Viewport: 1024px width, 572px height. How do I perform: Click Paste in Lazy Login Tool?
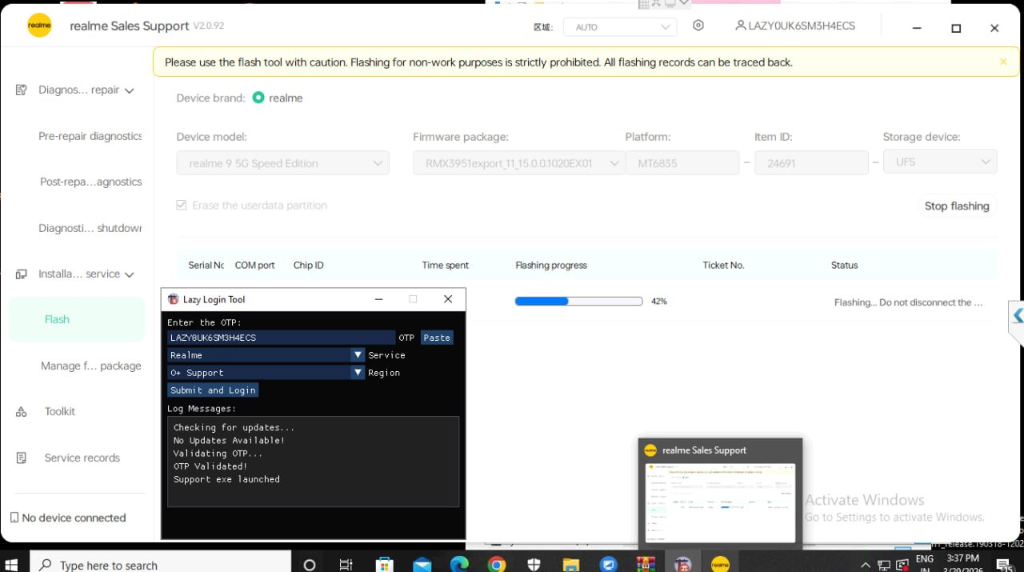[437, 338]
